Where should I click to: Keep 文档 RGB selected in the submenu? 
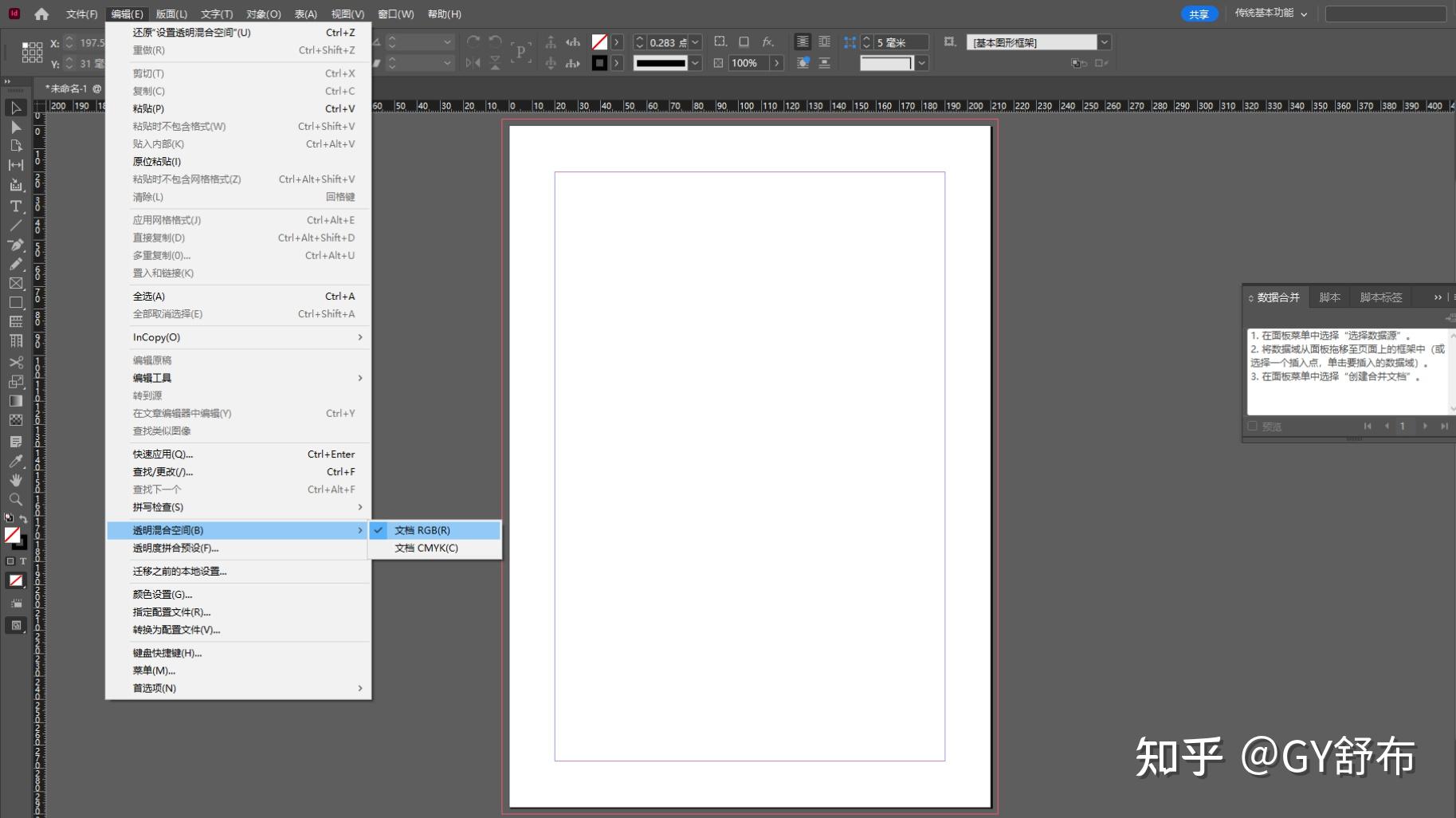click(422, 529)
